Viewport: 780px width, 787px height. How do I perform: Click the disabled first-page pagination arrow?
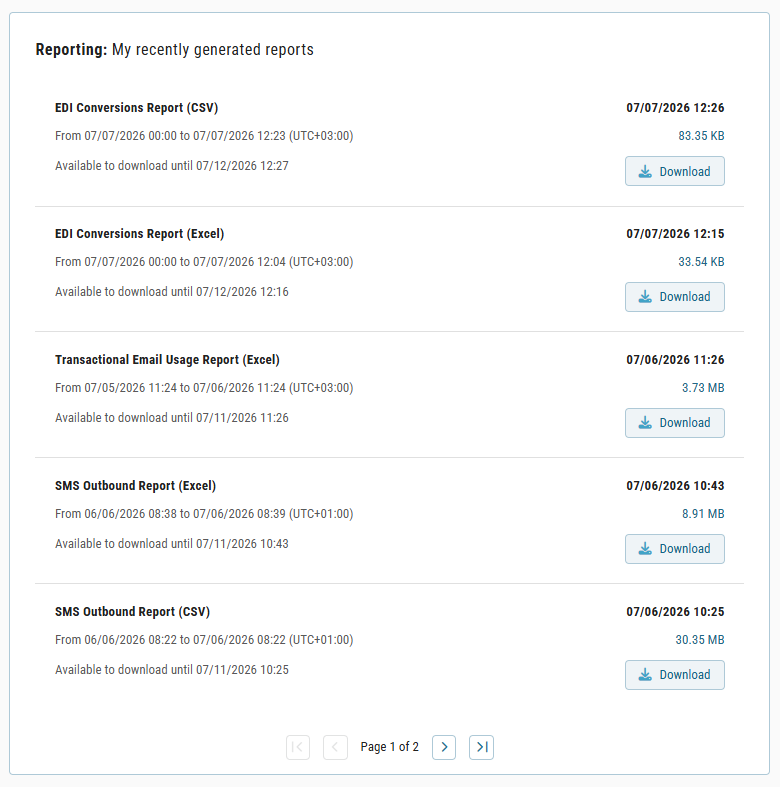298,747
